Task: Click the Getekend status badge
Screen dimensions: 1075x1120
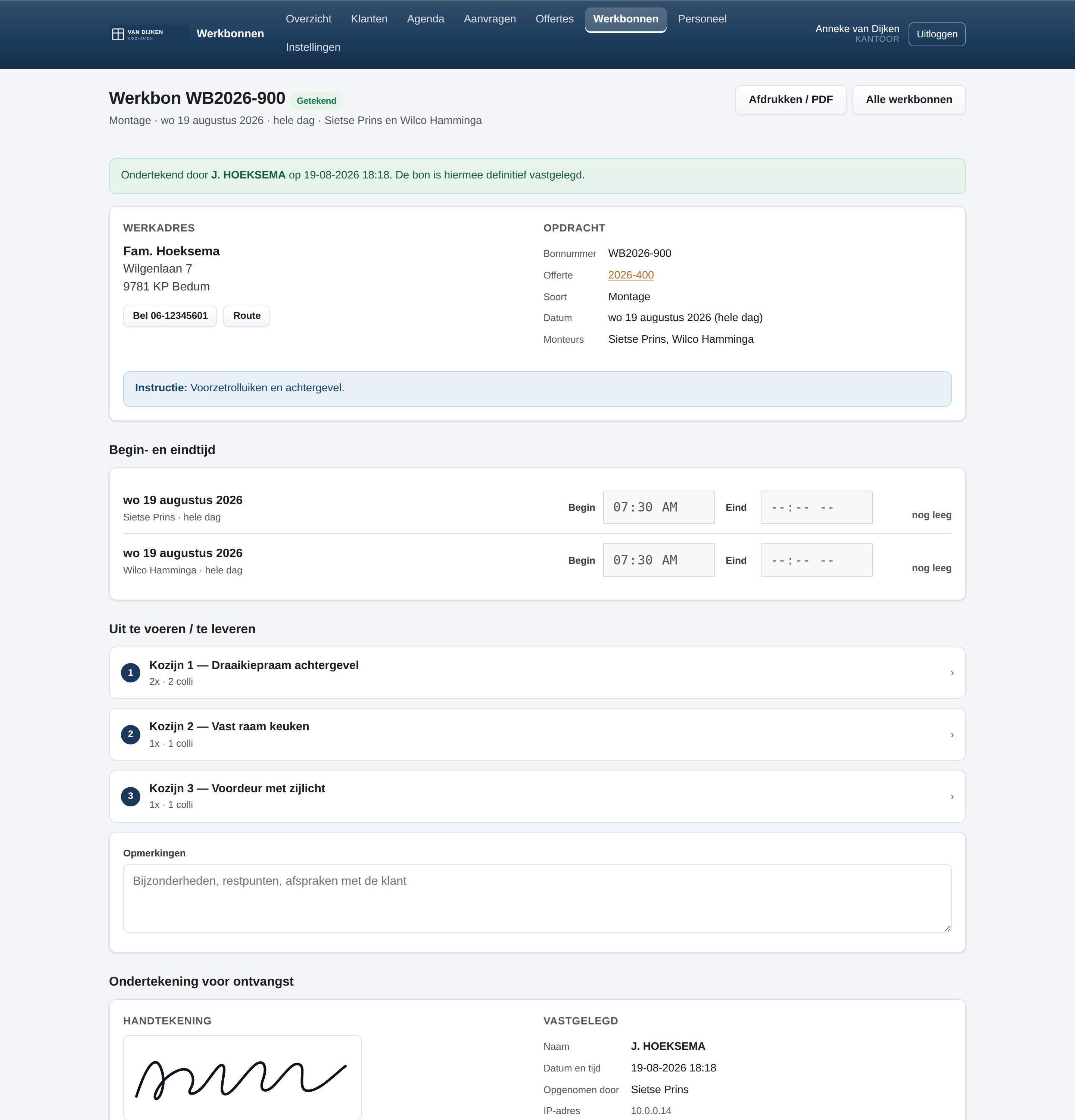Action: [317, 101]
